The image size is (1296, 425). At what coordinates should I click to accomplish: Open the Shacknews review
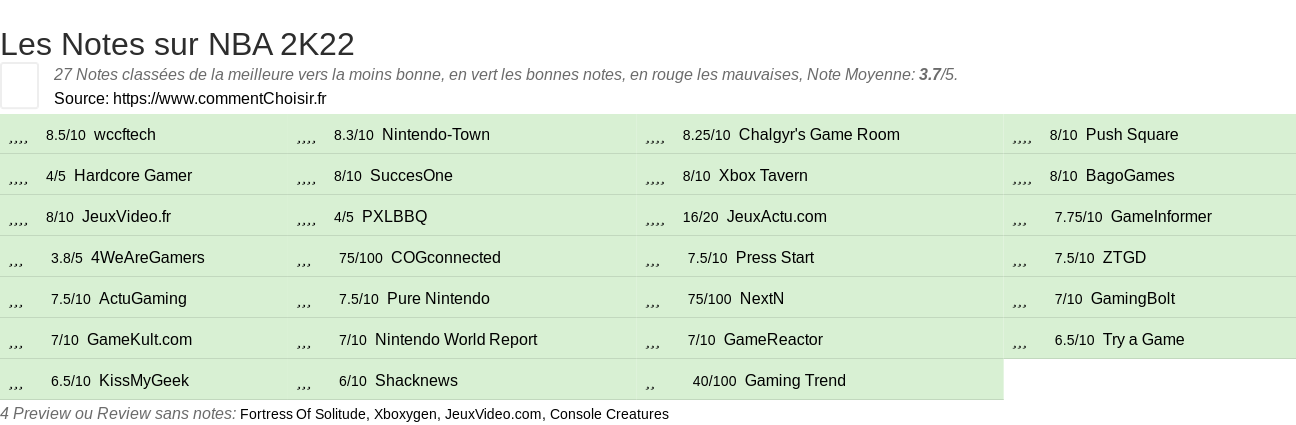point(416,381)
